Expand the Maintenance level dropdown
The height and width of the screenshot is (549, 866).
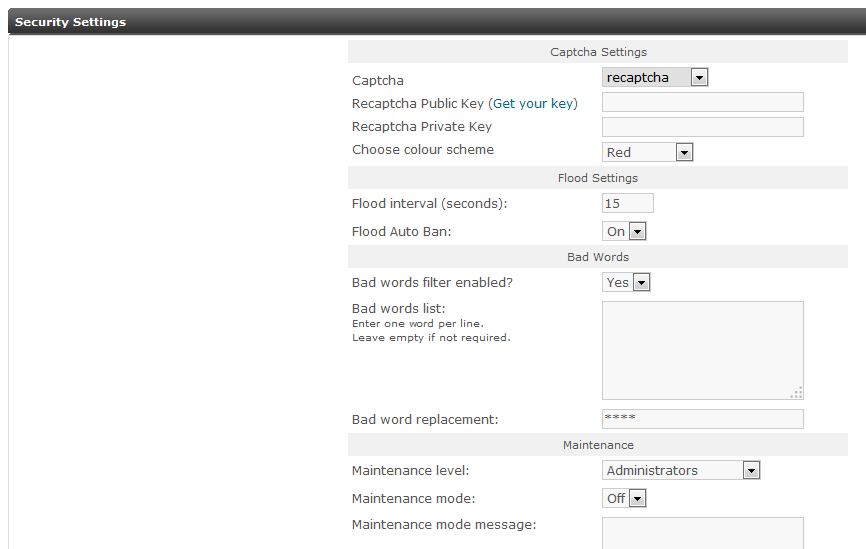pos(681,470)
